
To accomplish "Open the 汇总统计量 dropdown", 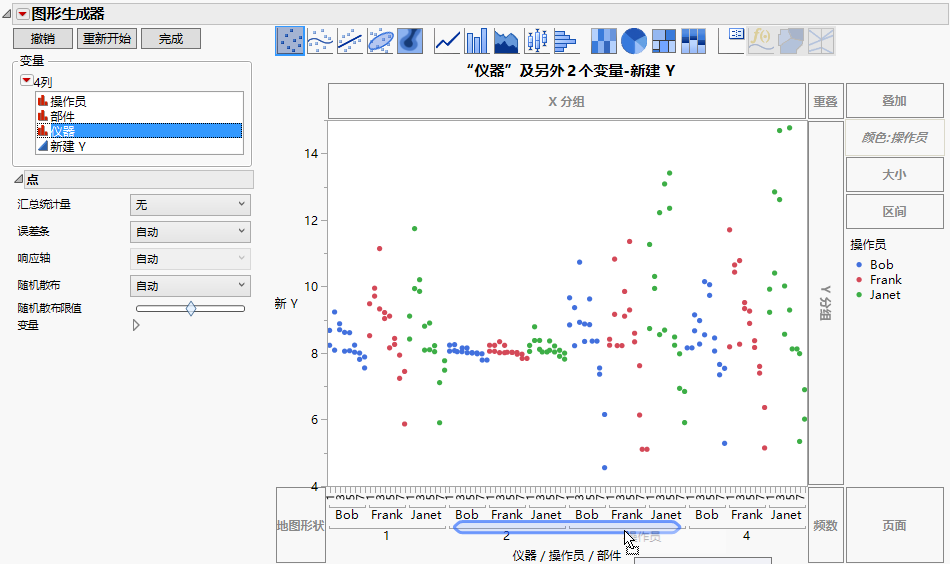I will 189,204.
